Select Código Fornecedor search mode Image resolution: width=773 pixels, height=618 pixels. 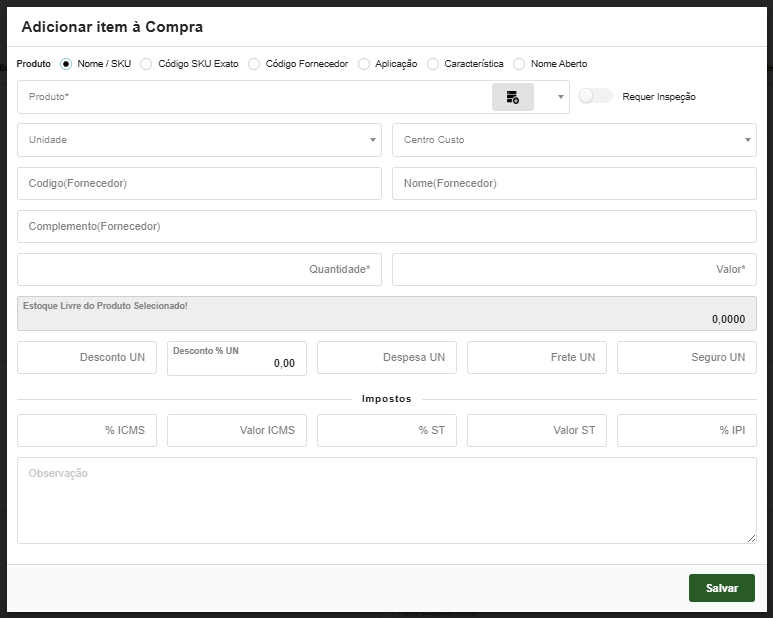click(254, 64)
